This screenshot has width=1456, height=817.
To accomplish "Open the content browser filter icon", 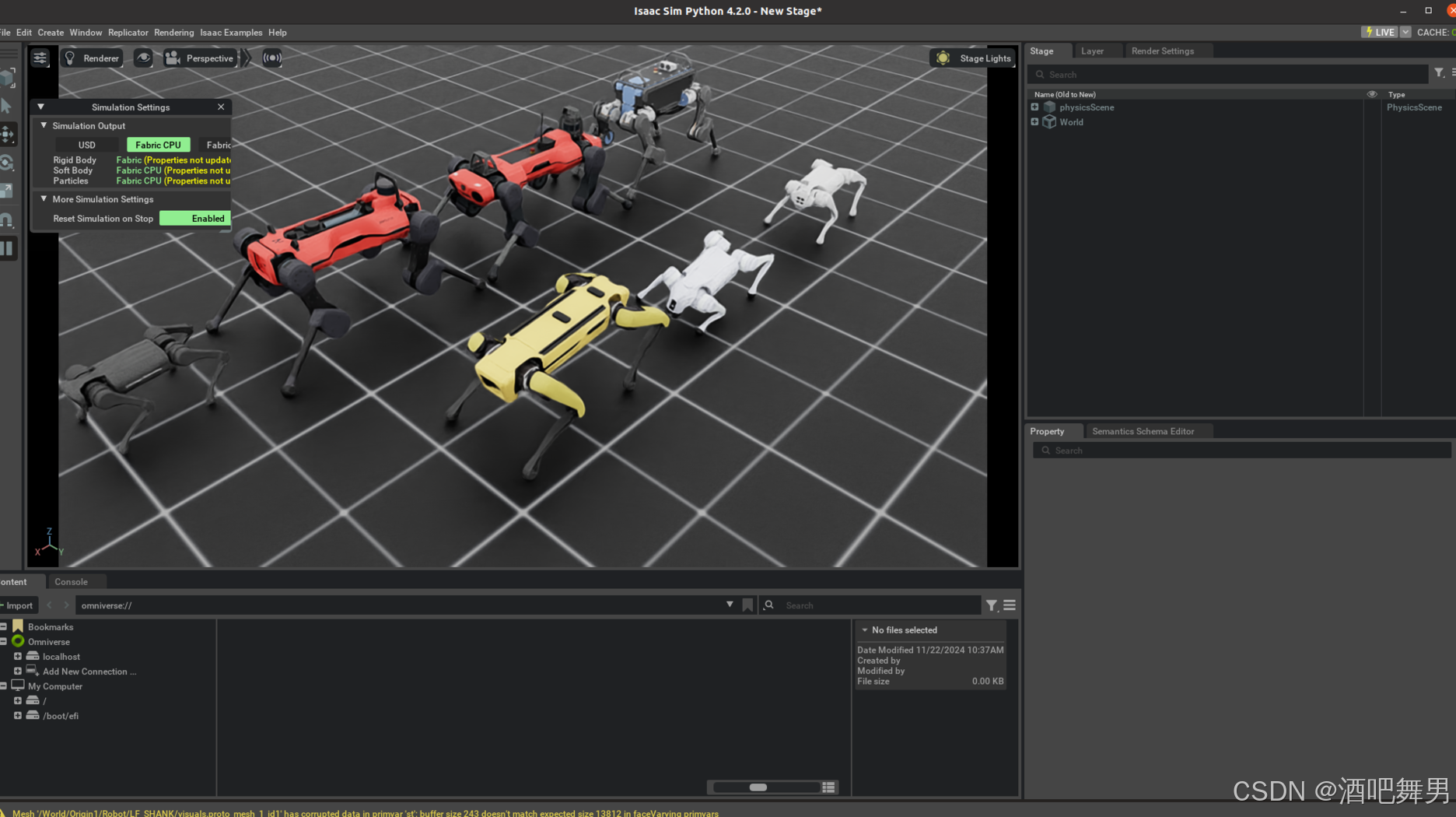I will (x=992, y=605).
